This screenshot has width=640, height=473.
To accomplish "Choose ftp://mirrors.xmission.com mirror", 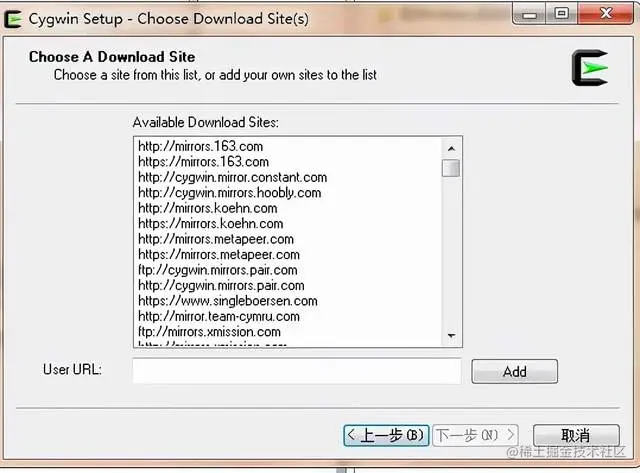I will (x=209, y=332).
